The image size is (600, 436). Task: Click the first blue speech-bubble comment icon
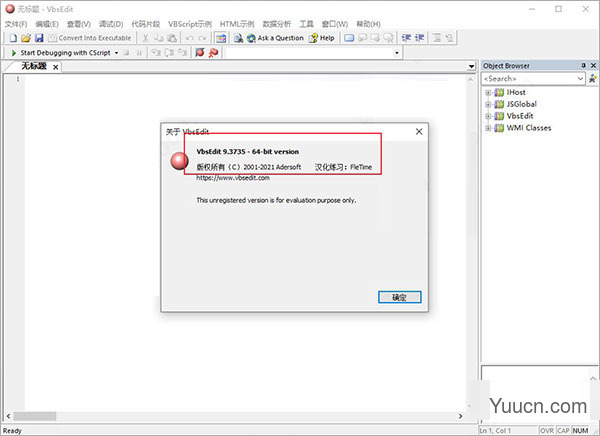point(349,38)
